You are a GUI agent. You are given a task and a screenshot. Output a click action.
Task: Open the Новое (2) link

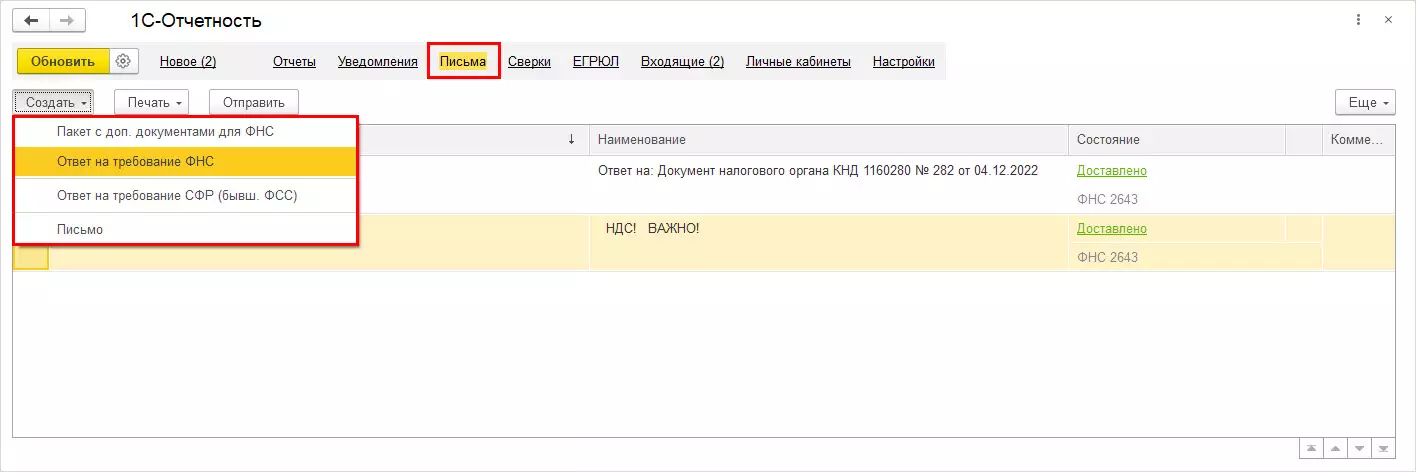pyautogui.click(x=188, y=62)
